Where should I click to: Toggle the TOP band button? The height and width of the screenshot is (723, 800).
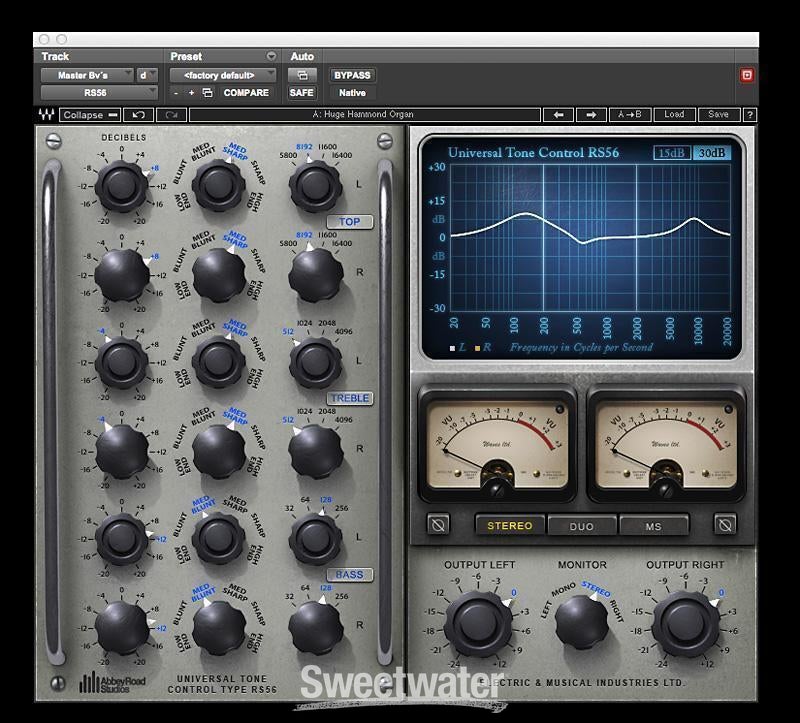349,222
